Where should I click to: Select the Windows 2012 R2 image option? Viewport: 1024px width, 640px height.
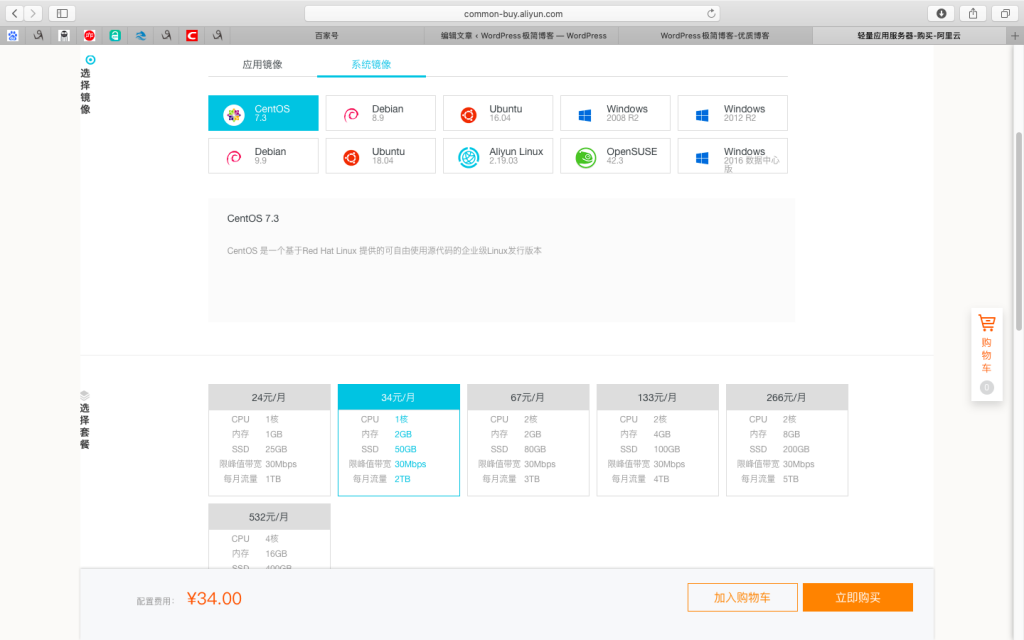click(733, 113)
